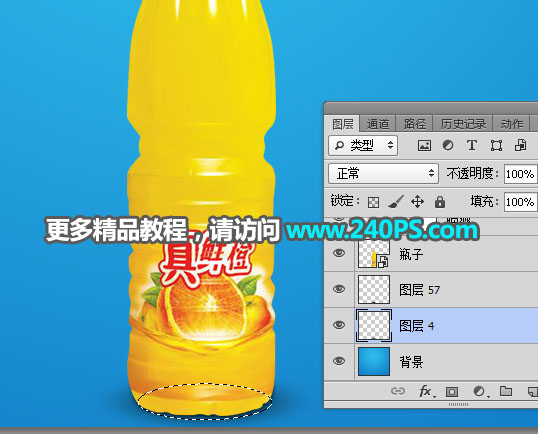Click 不透明度 label
The height and width of the screenshot is (434, 538).
pos(472,174)
